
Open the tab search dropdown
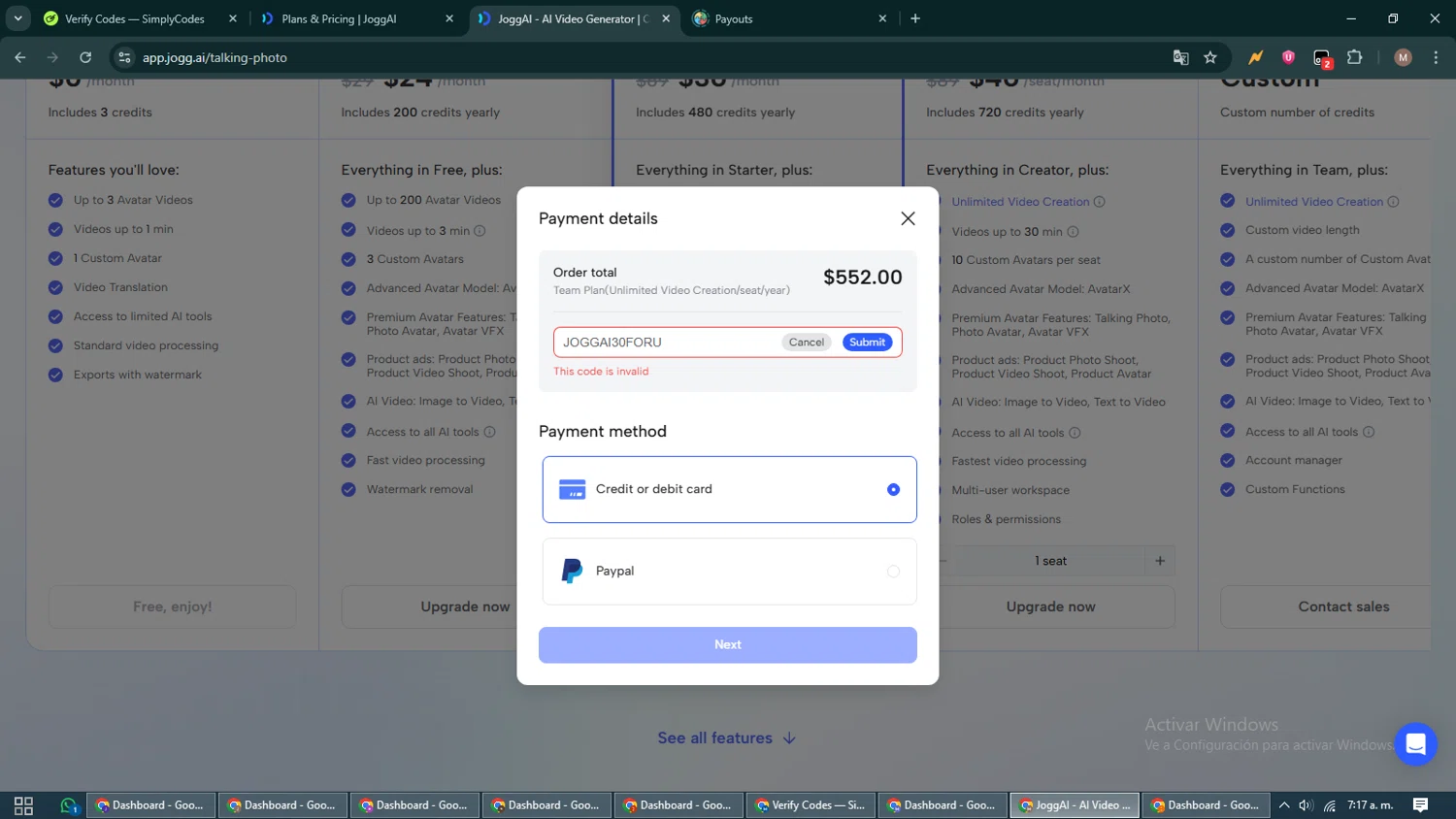tap(17, 18)
